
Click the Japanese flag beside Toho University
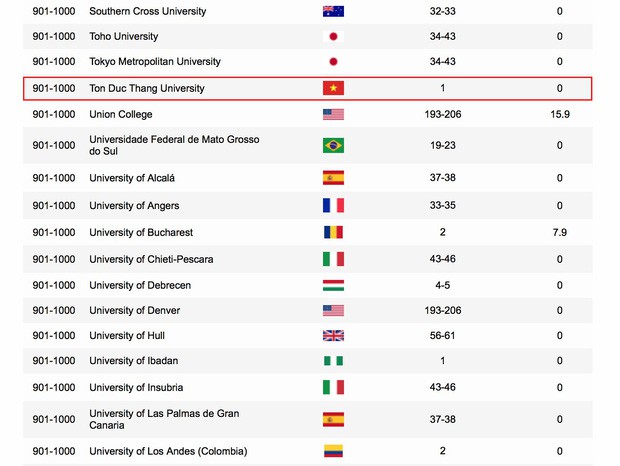[333, 36]
